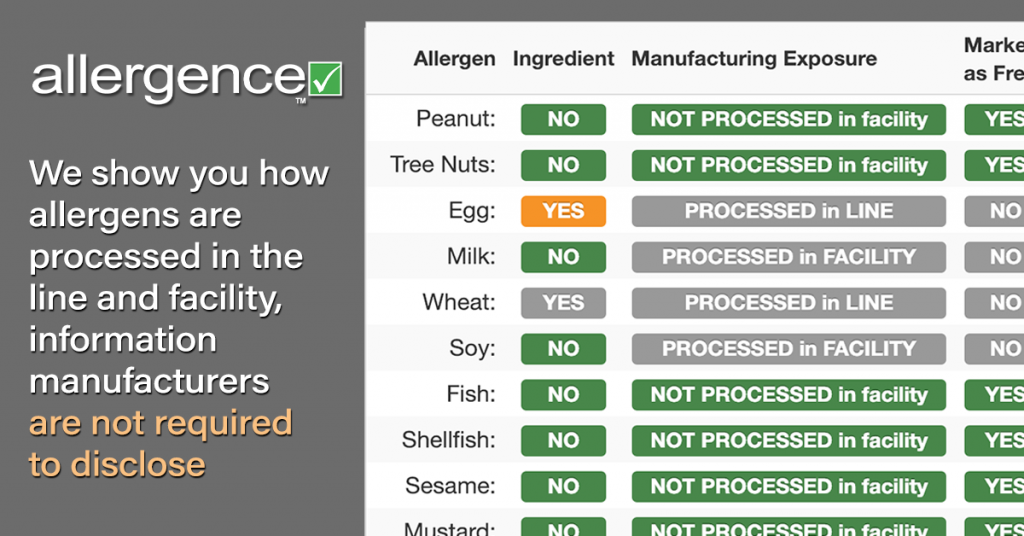Select Egg PROCESSED in LINE badge

click(x=788, y=211)
